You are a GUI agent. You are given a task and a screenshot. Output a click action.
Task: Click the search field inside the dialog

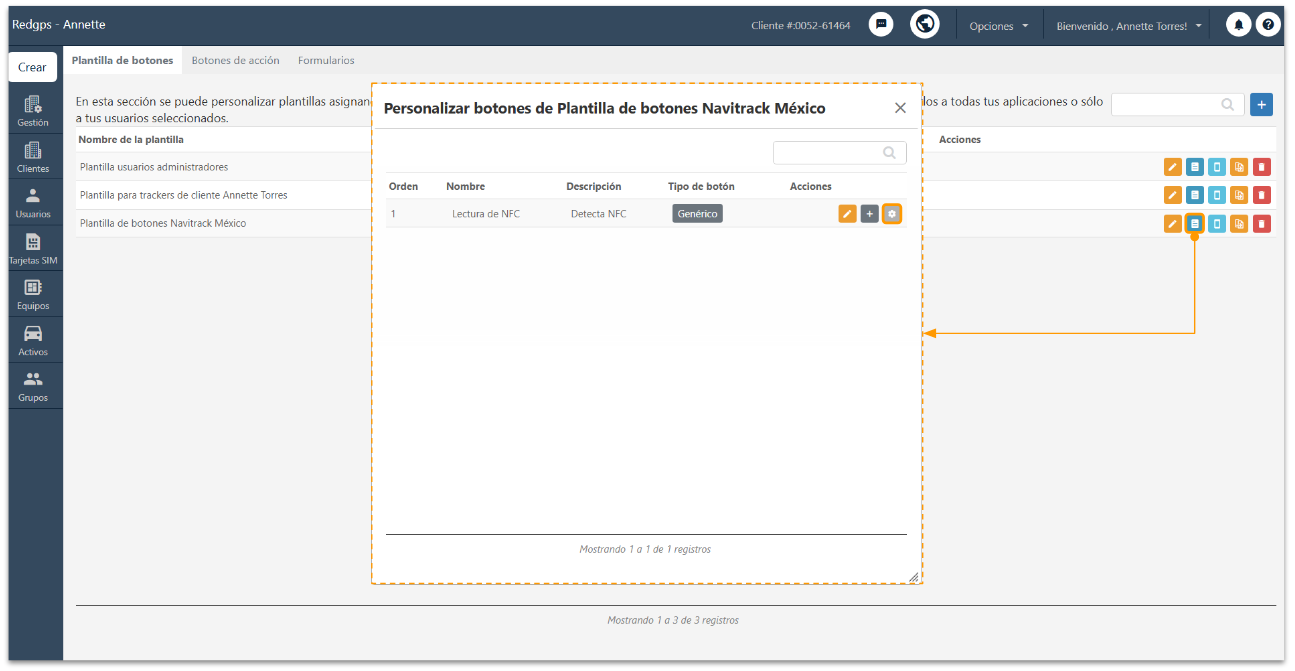[839, 153]
